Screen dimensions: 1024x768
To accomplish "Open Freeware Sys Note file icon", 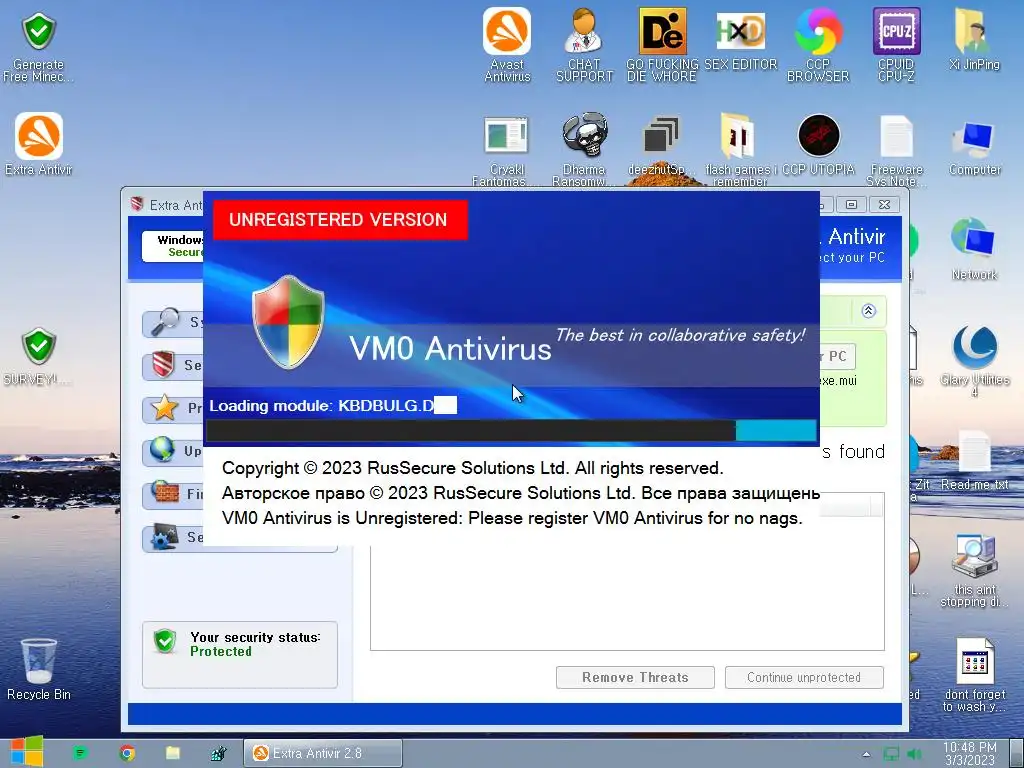I will [x=897, y=150].
